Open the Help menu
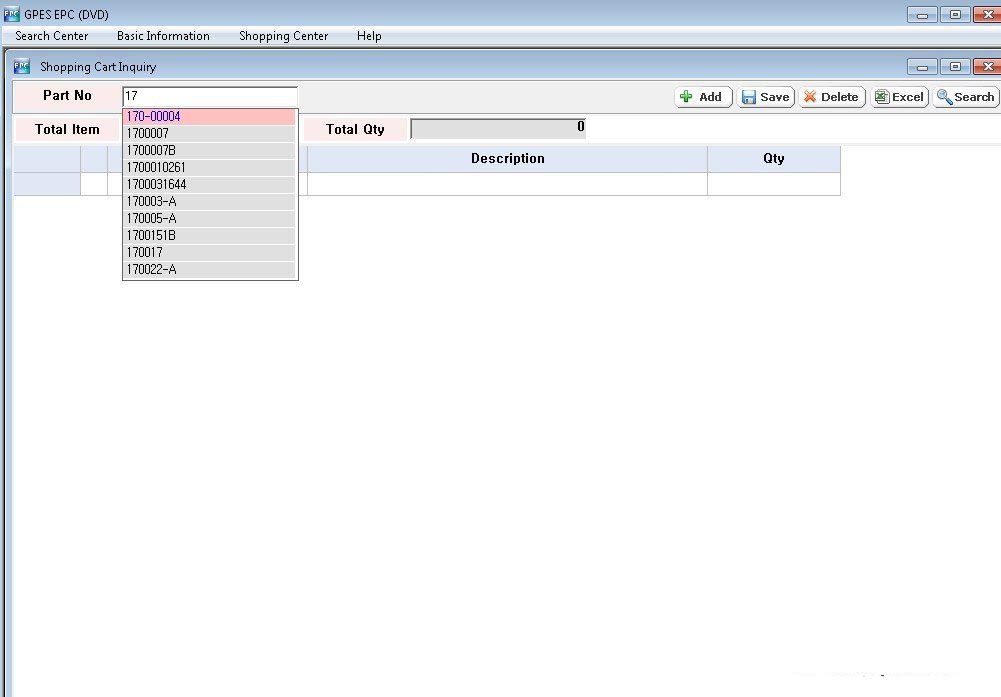 pyautogui.click(x=369, y=36)
